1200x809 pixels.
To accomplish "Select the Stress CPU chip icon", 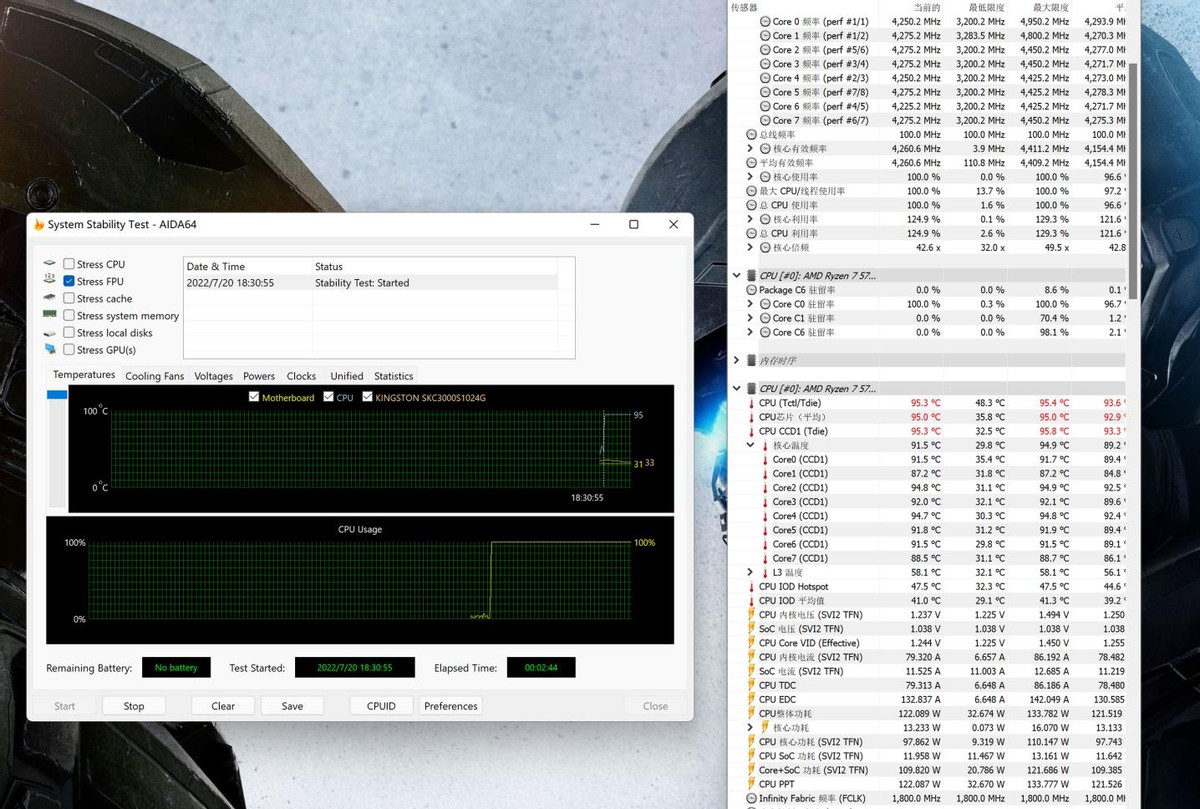I will point(48,264).
